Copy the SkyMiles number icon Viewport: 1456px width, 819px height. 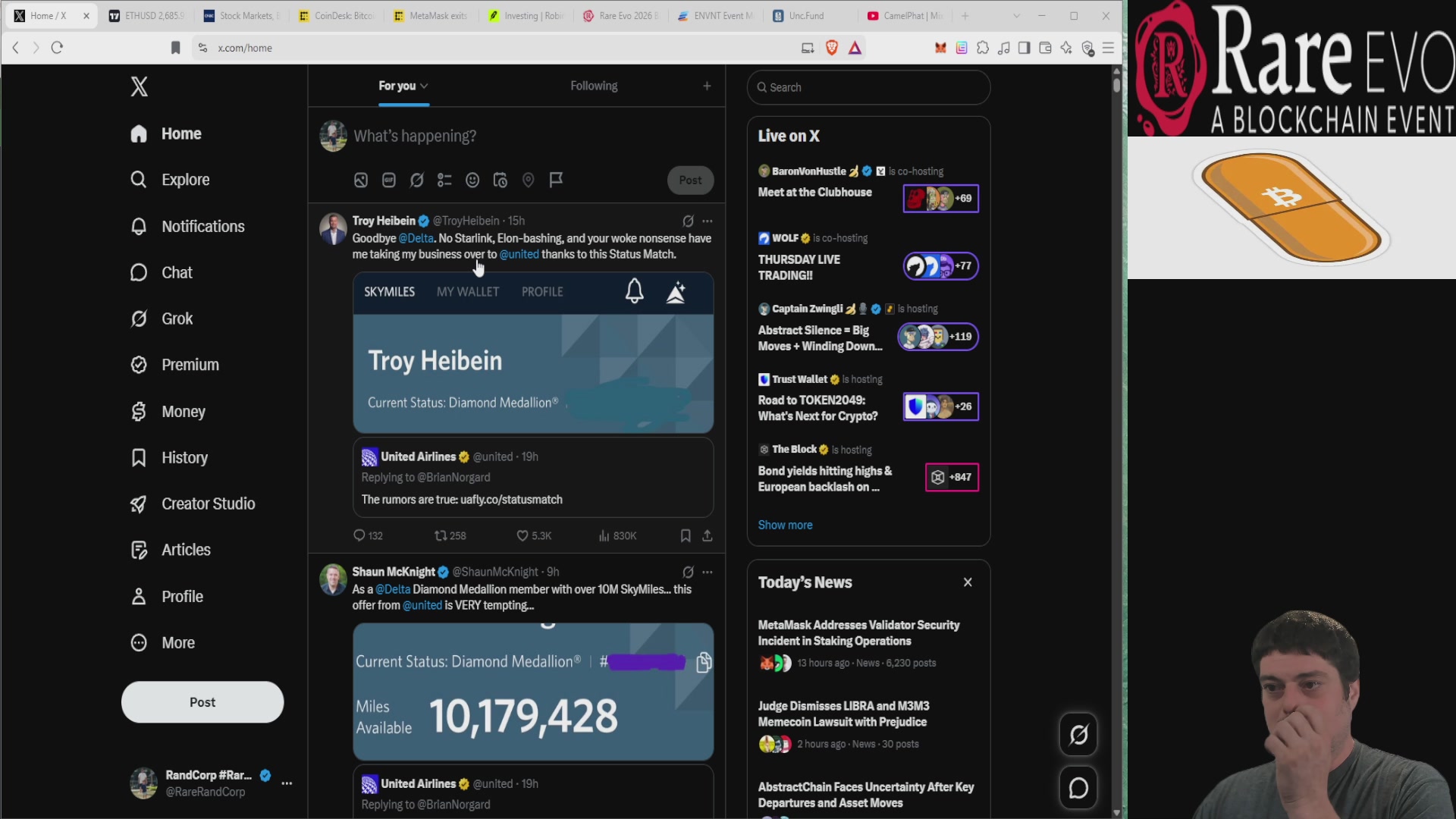coord(704,663)
